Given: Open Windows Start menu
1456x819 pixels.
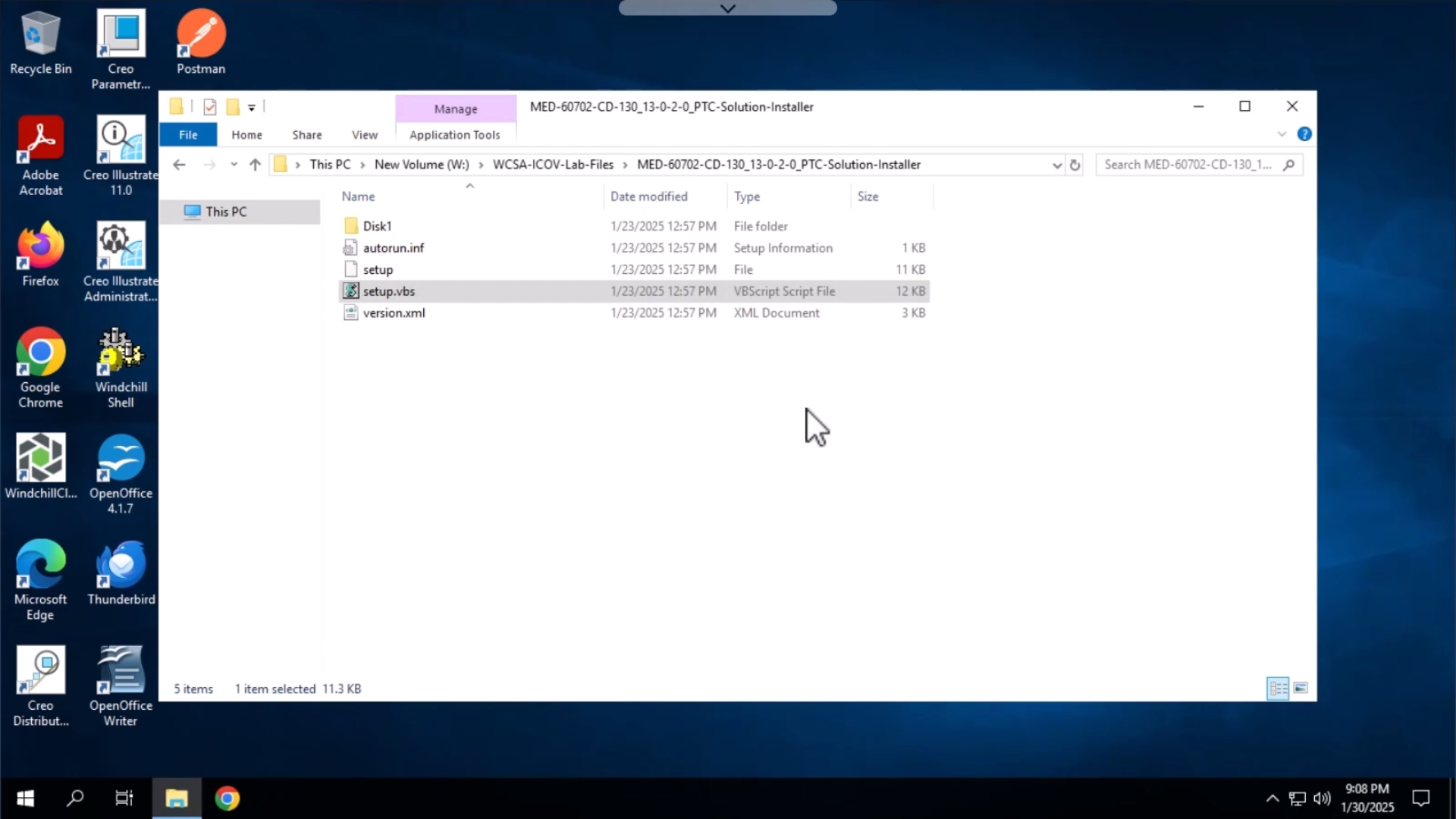Looking at the screenshot, I should pyautogui.click(x=25, y=799).
